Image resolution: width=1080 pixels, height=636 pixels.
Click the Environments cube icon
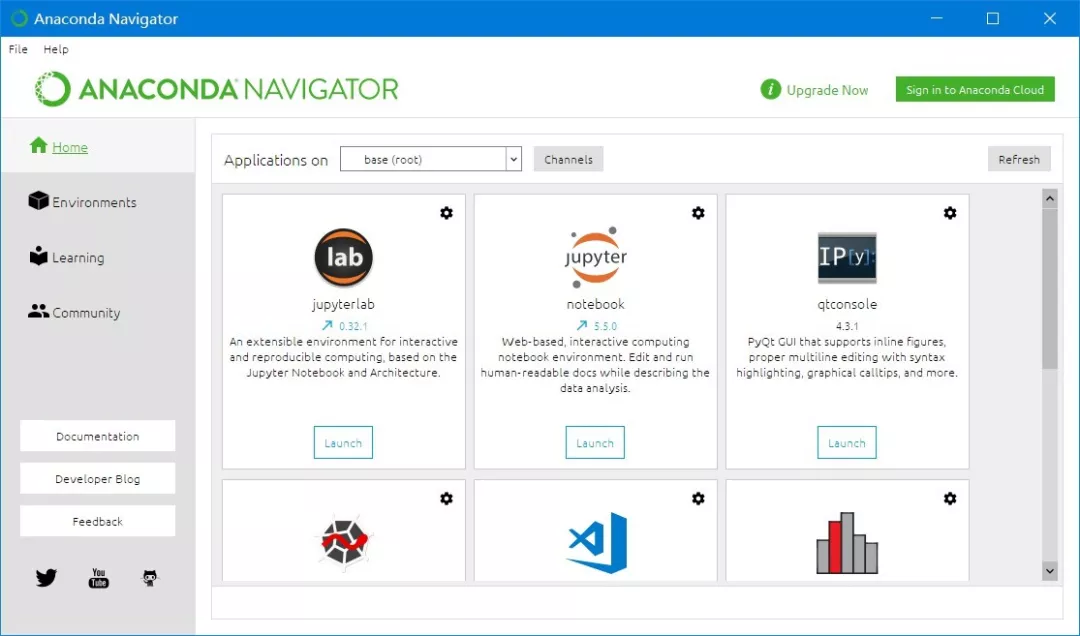pyautogui.click(x=39, y=201)
